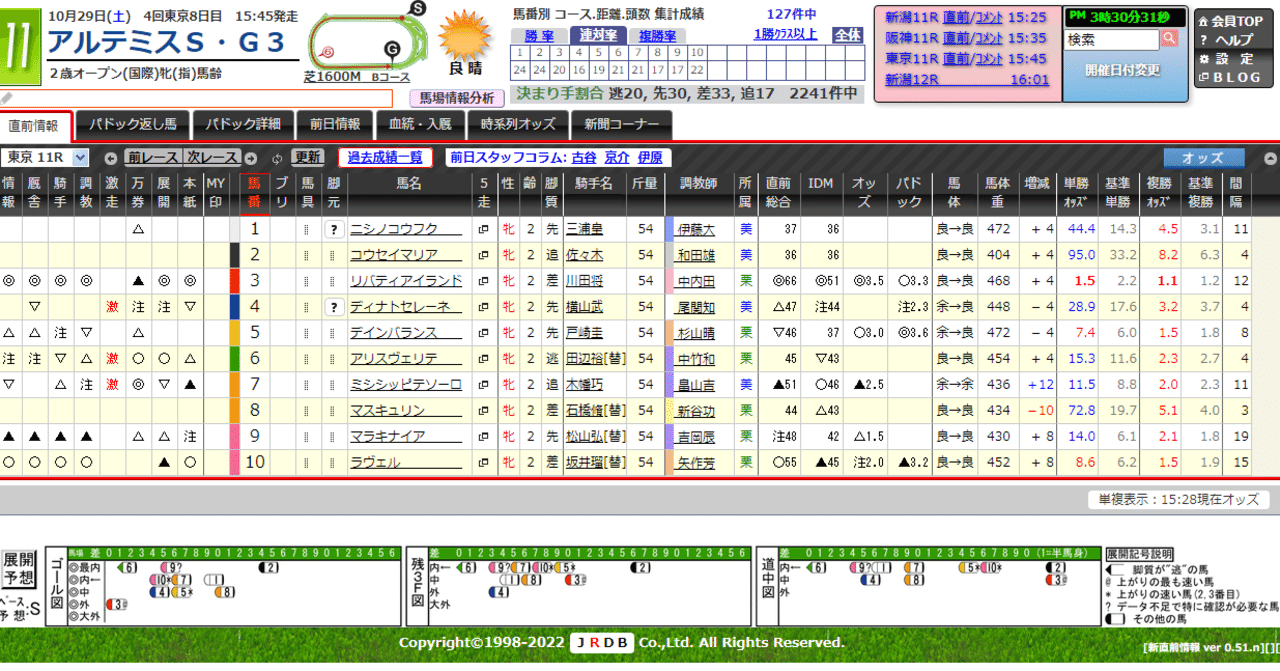
Task: Click the circular refresh arrow beside 更新
Action: [x=278, y=158]
